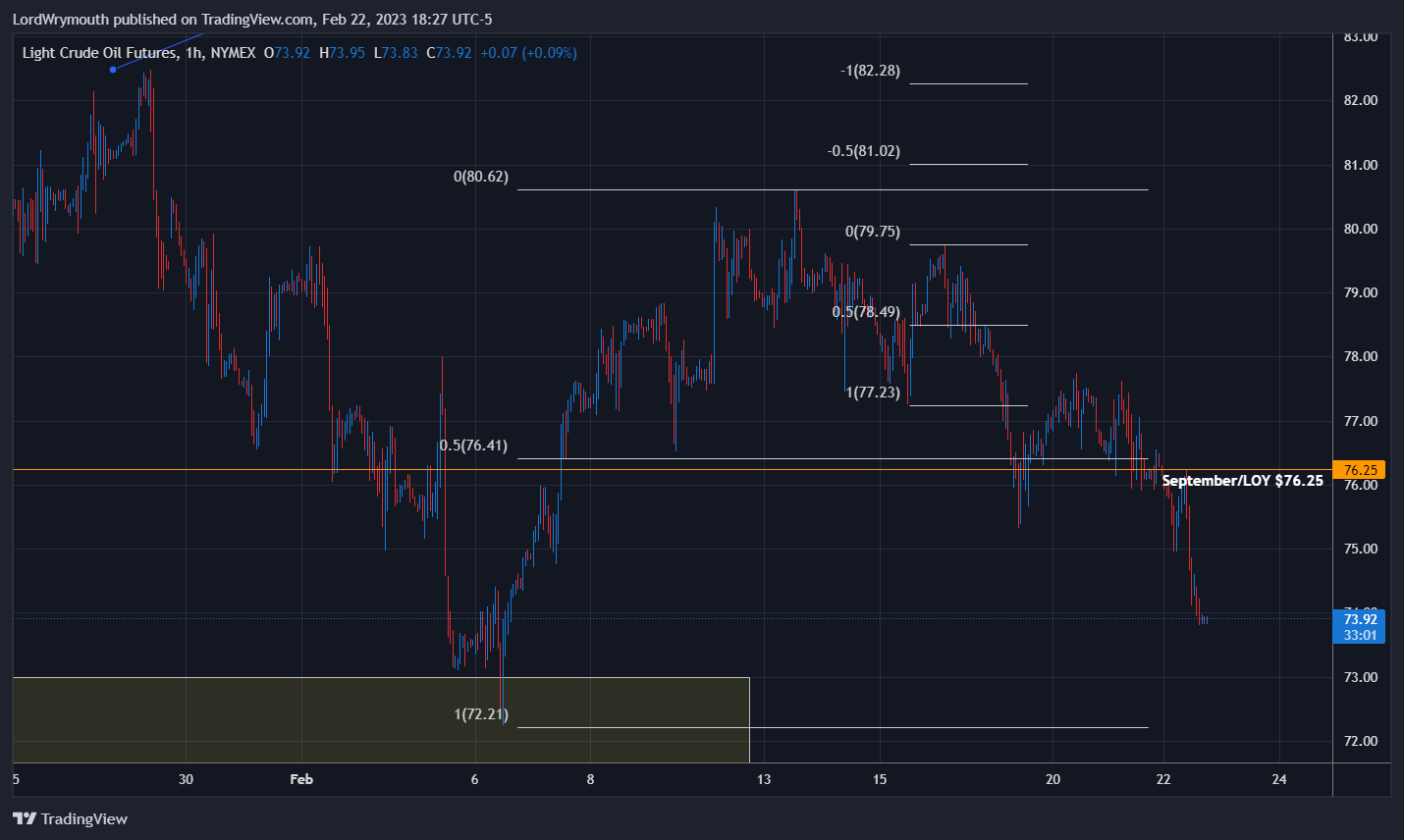
Task: Click 77.00 on the price axis
Action: click(1361, 421)
